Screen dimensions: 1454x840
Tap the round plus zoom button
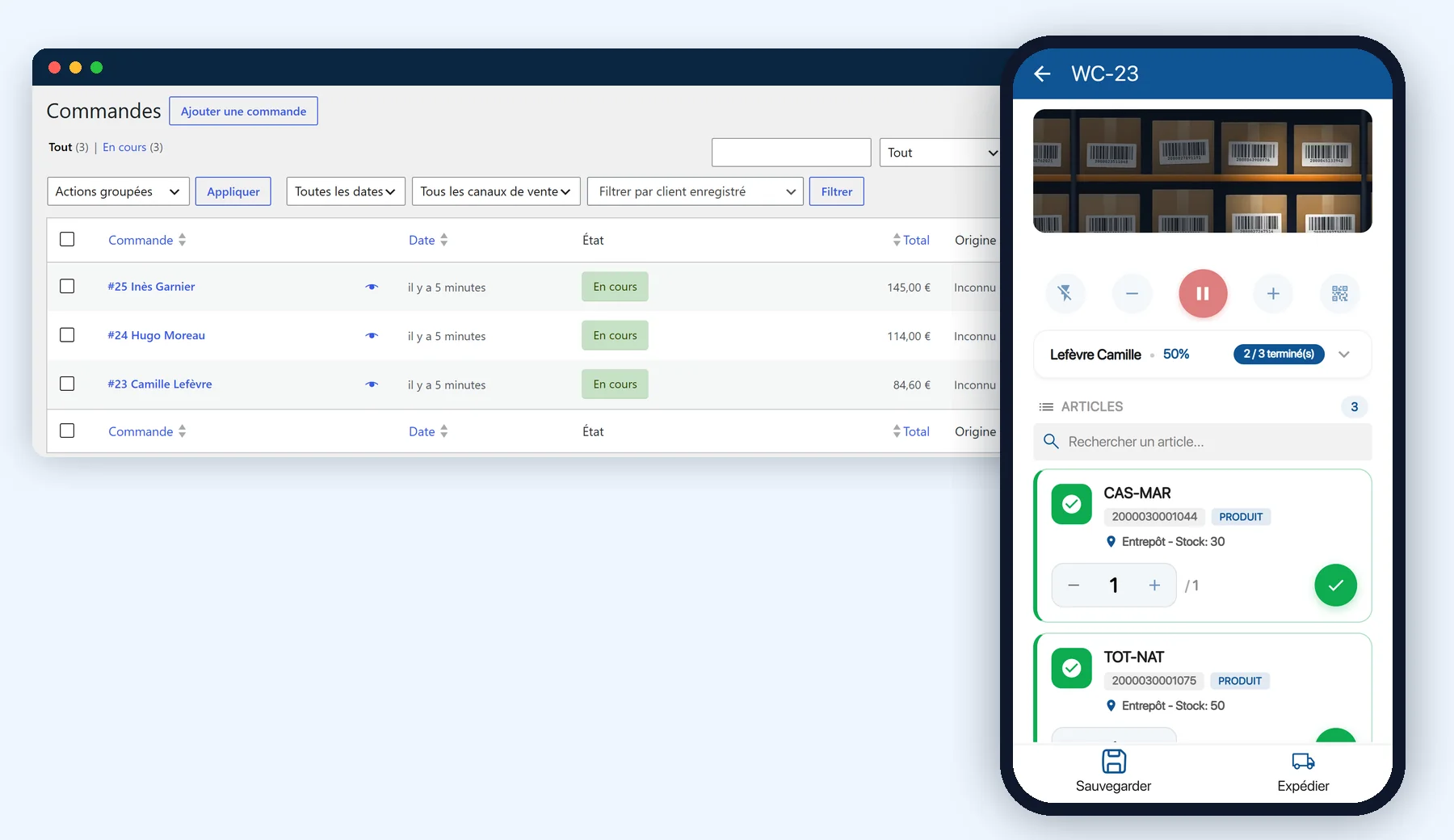pyautogui.click(x=1273, y=293)
